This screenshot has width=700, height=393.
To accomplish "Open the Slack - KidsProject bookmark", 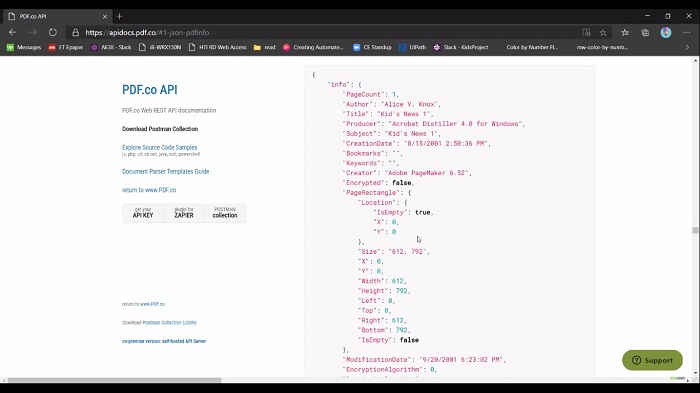I will pyautogui.click(x=460, y=47).
